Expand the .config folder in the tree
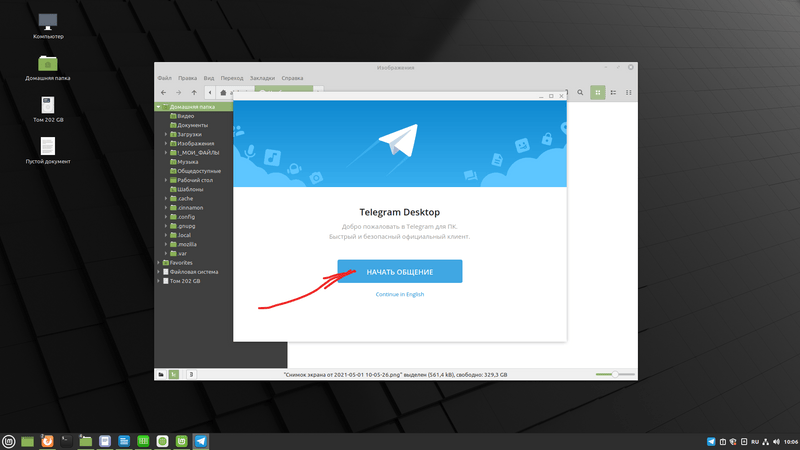800x450 pixels. click(166, 217)
